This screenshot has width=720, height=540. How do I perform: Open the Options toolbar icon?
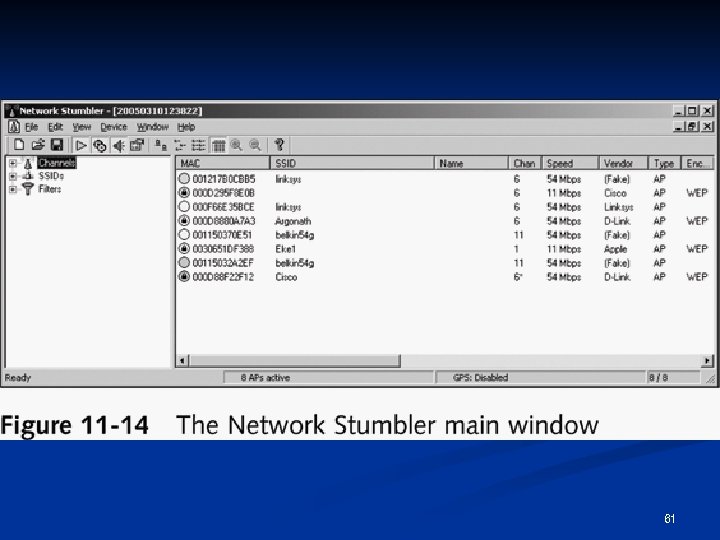[137, 146]
